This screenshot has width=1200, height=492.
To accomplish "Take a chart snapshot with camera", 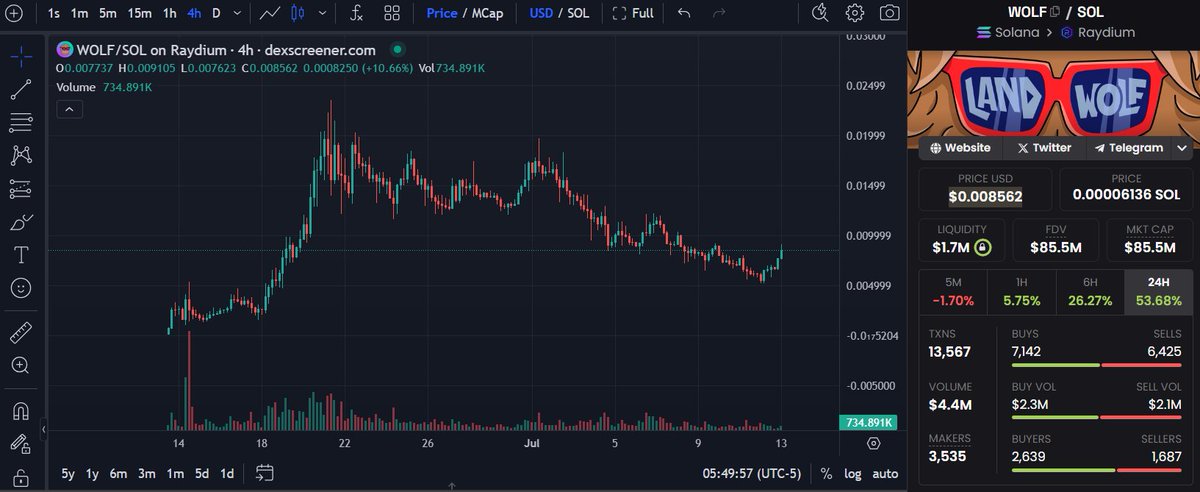I will (889, 13).
